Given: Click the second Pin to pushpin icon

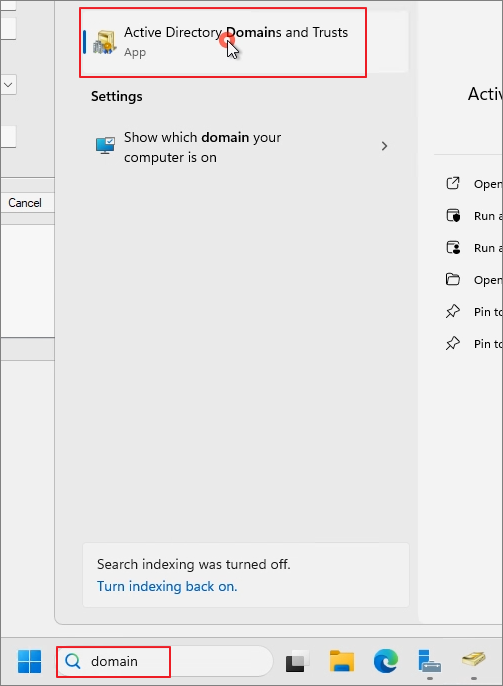Looking at the screenshot, I should 453,343.
